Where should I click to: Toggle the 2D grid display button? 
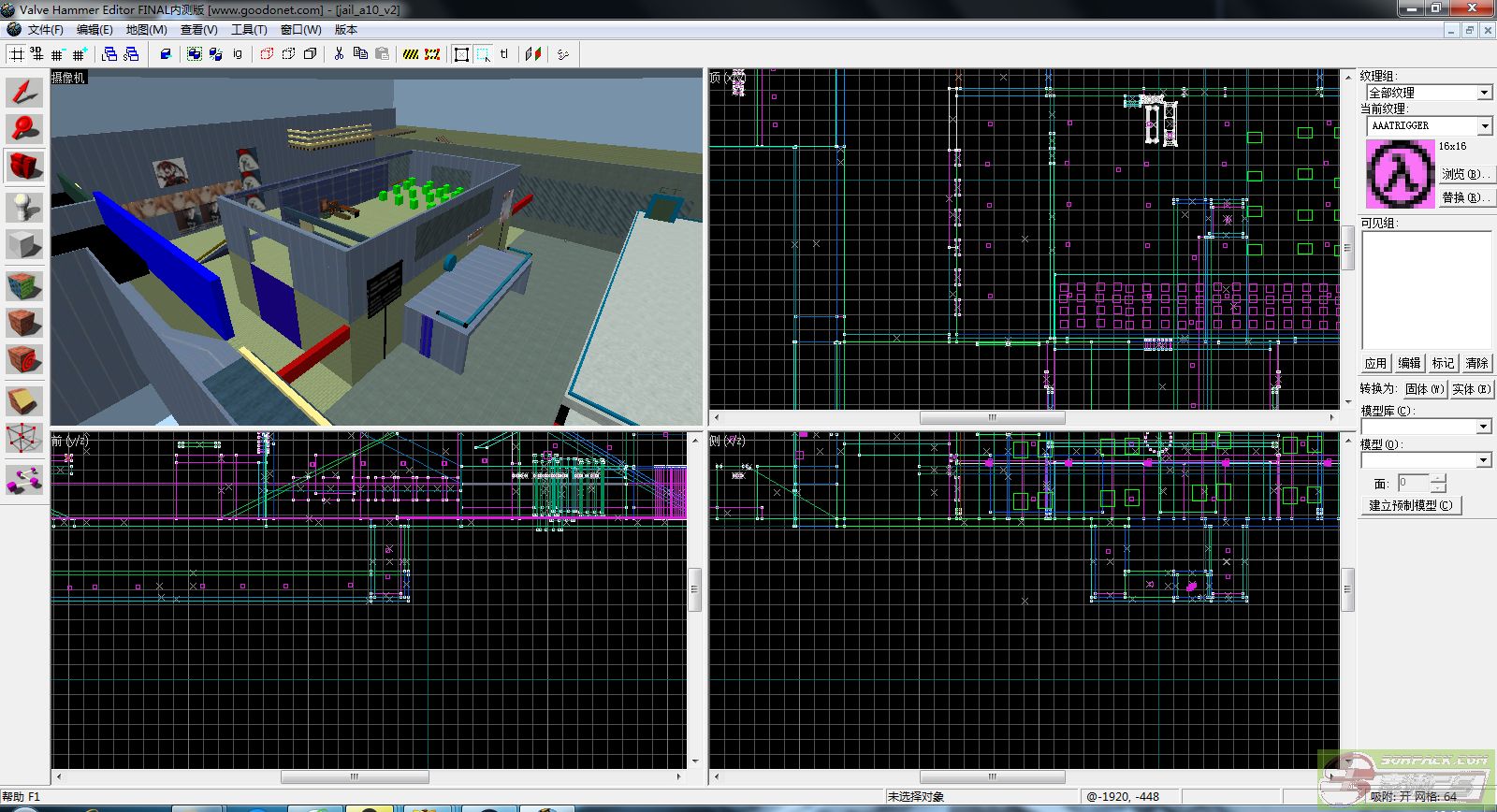coord(17,54)
